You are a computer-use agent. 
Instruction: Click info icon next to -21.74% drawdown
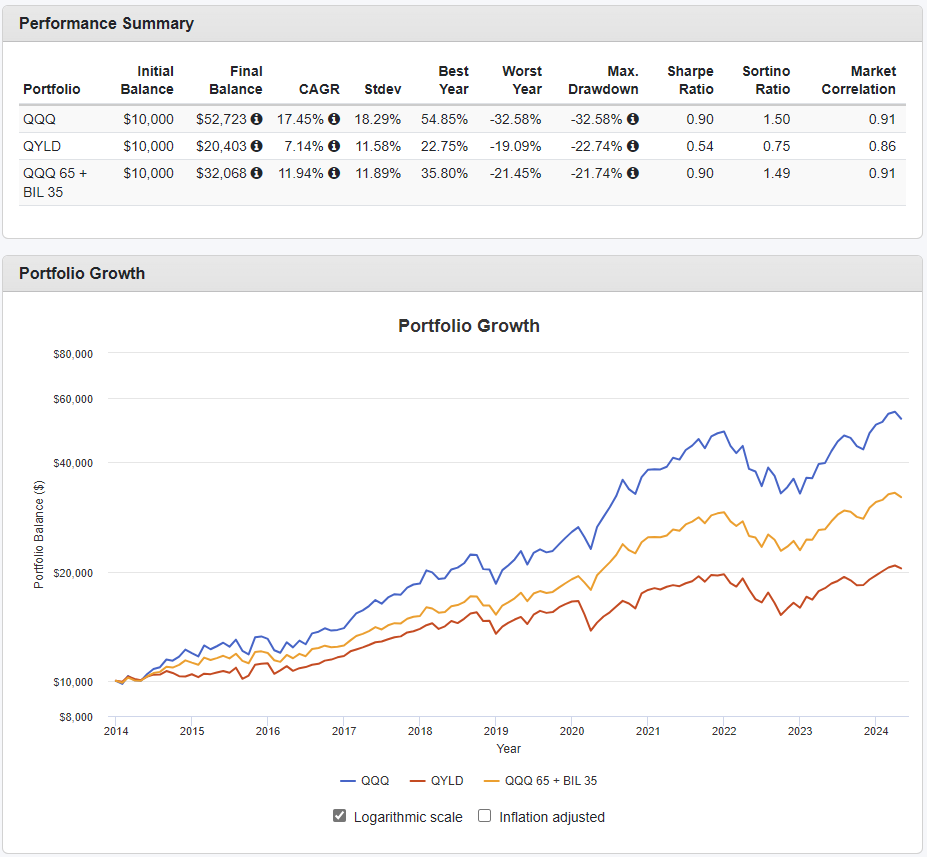tap(633, 173)
